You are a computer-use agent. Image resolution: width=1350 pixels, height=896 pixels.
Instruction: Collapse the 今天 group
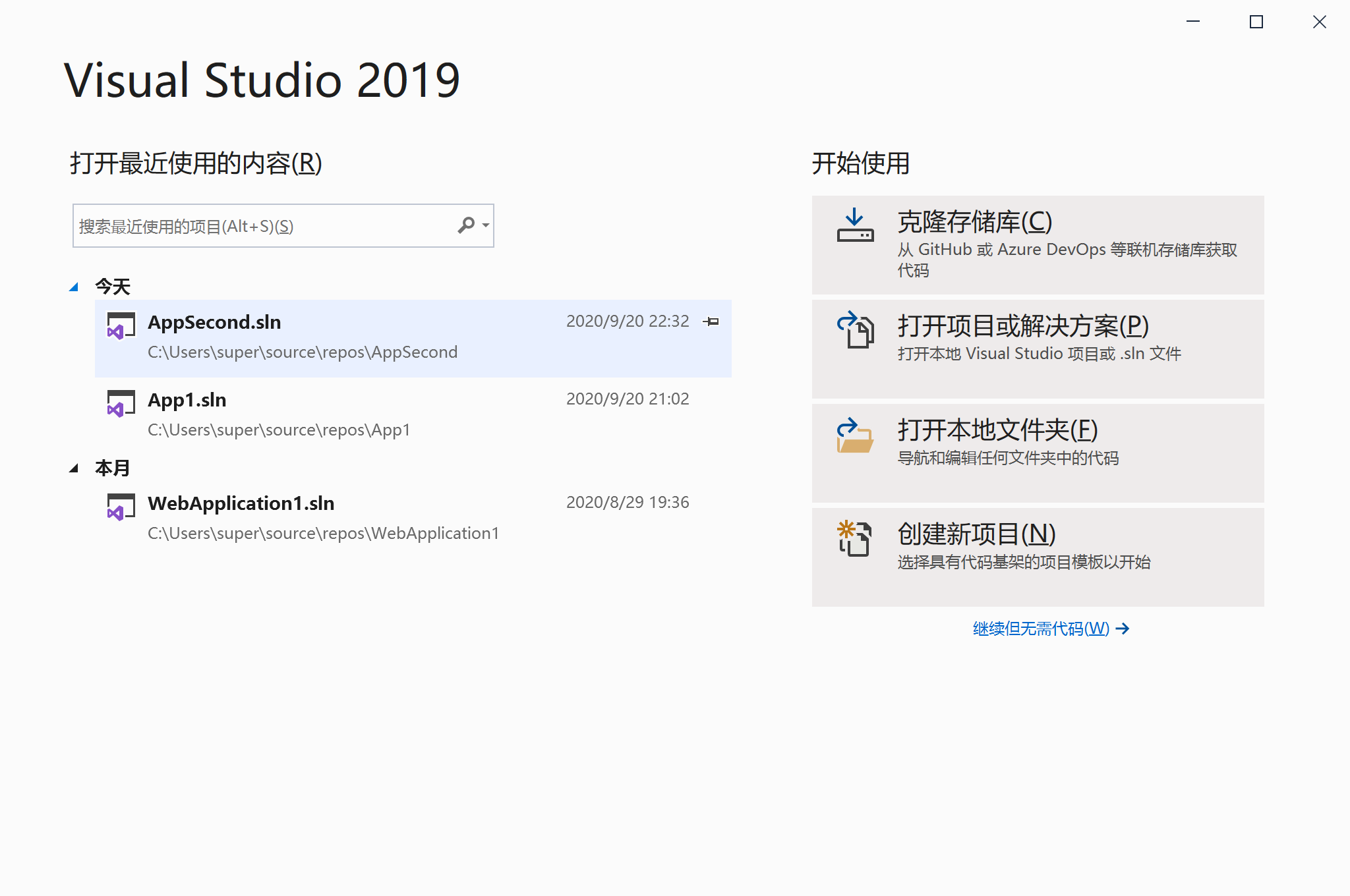(74, 287)
